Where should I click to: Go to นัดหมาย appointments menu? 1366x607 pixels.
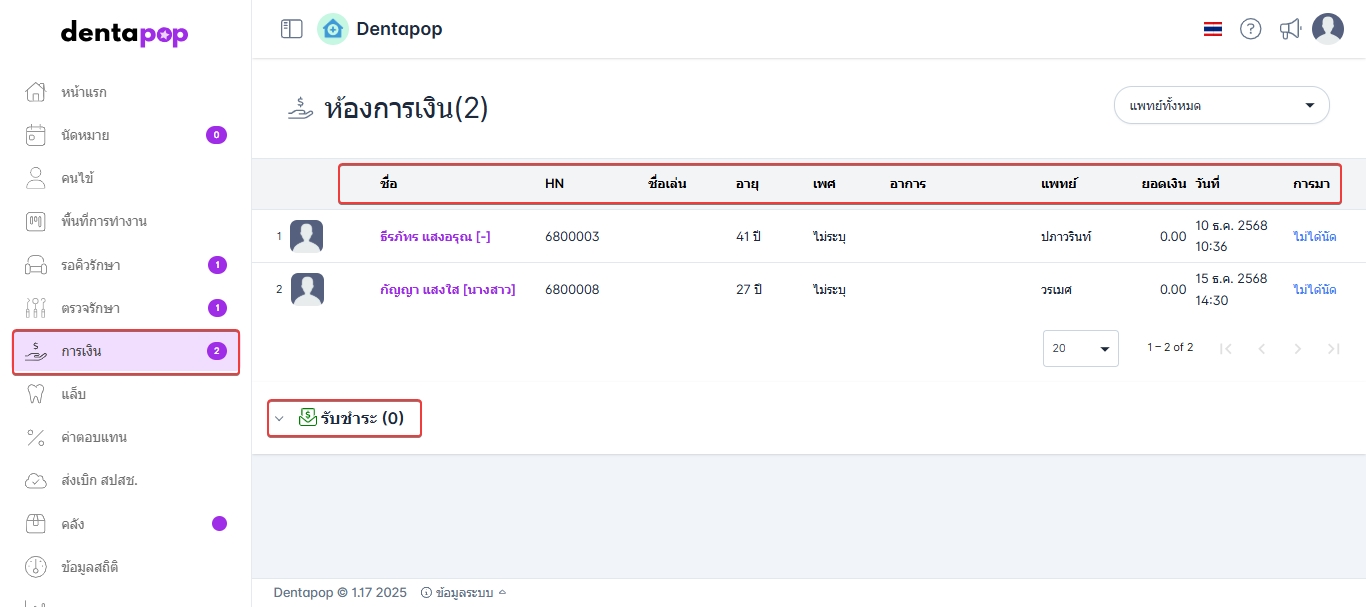[x=85, y=135]
